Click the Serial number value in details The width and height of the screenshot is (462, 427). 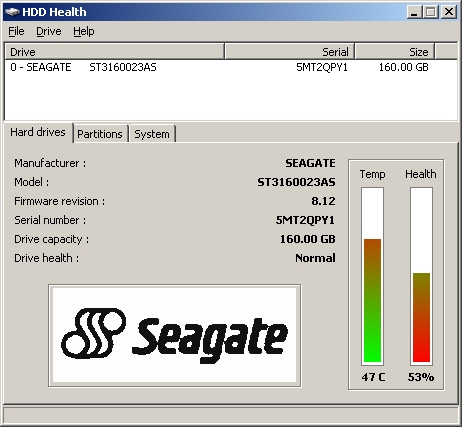(x=305, y=220)
